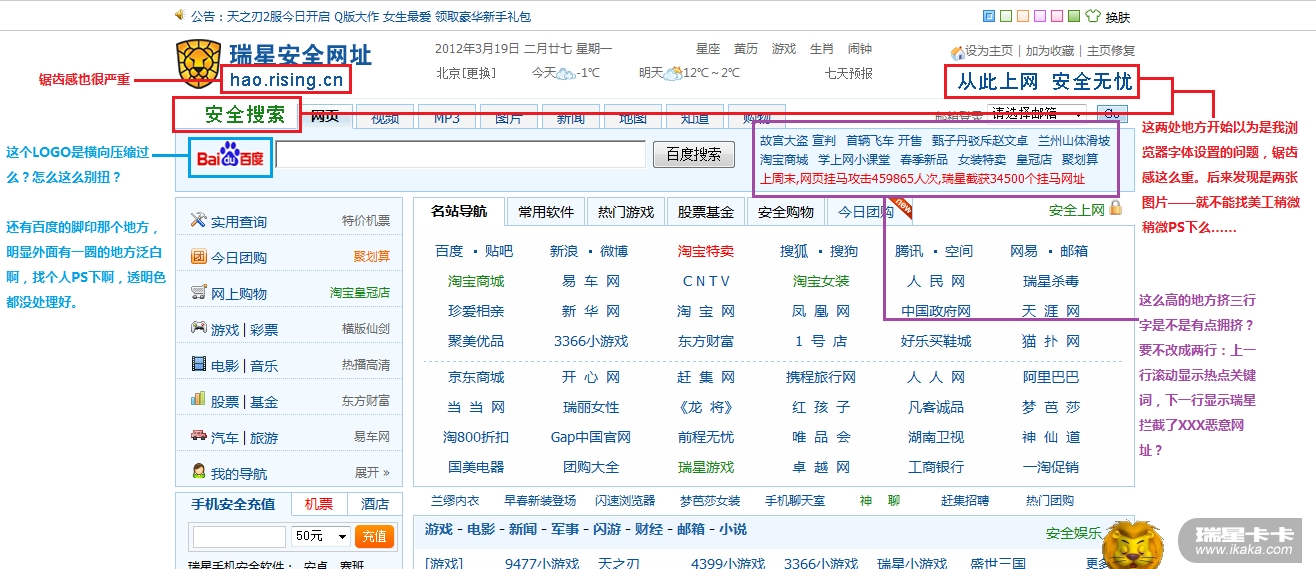Open the 瑞星杀毒 link

pyautogui.click(x=1051, y=281)
